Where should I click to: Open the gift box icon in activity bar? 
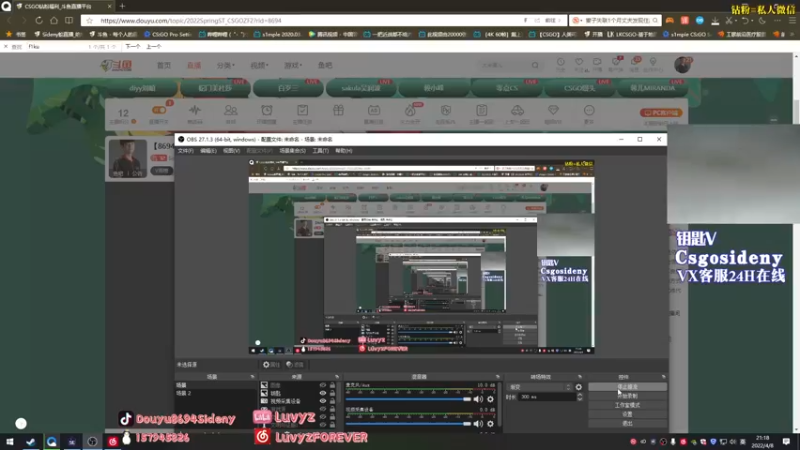click(x=338, y=111)
